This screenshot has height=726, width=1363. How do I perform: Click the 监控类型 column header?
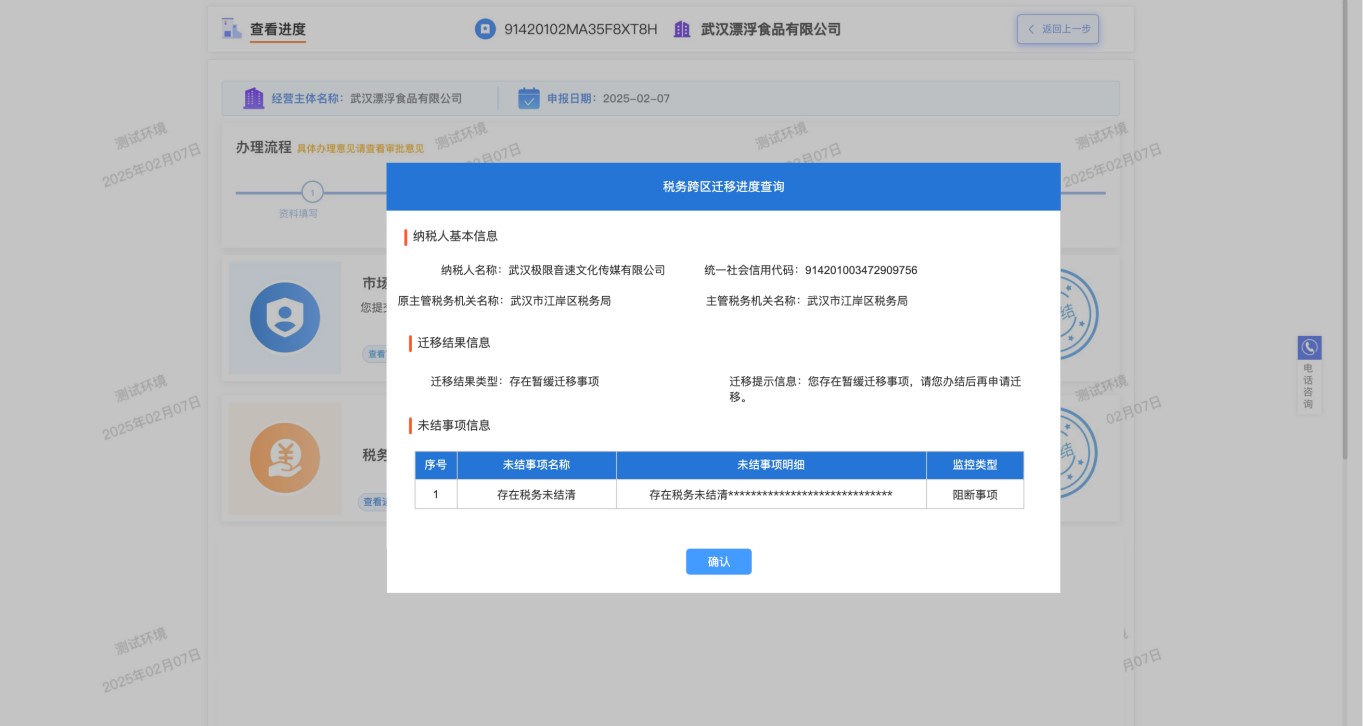click(x=974, y=465)
